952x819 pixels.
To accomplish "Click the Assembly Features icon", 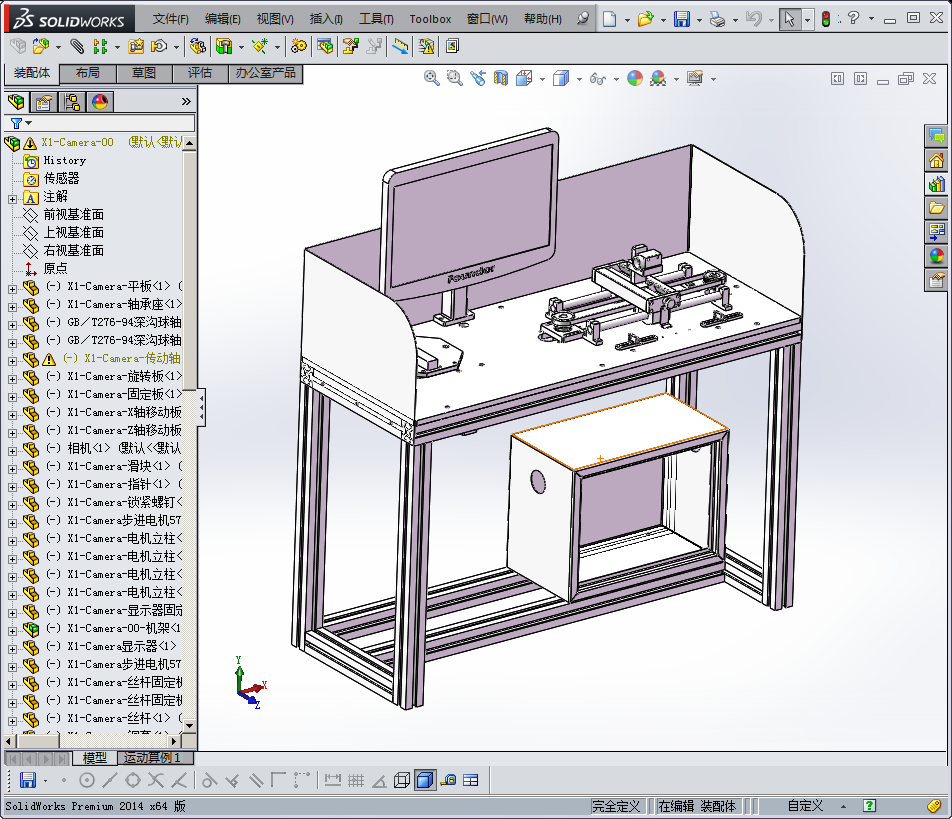I will point(224,46).
